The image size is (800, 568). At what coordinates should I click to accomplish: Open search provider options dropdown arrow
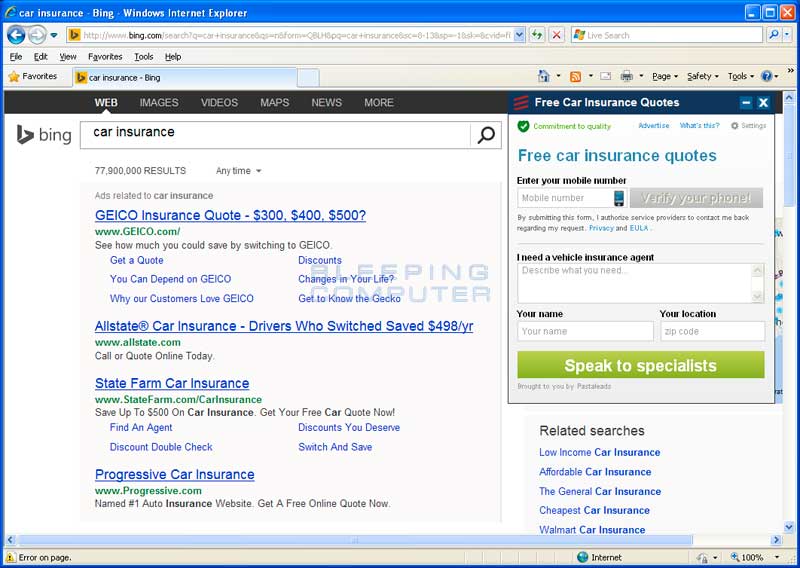pyautogui.click(x=787, y=35)
